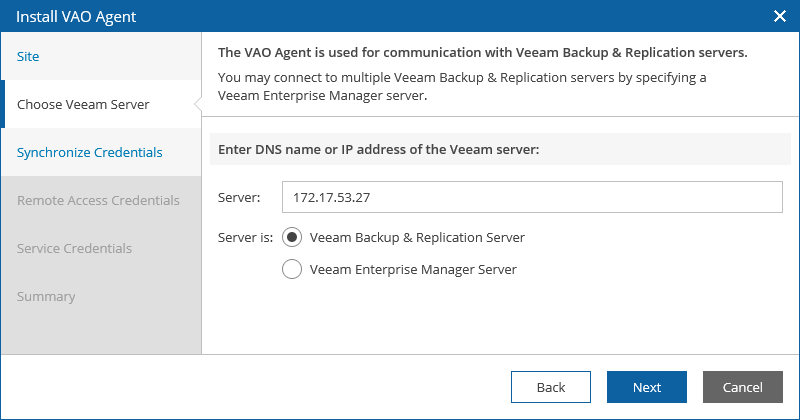Image resolution: width=800 pixels, height=420 pixels.
Task: Click the Install VAO Agent title text
Action: 76,17
